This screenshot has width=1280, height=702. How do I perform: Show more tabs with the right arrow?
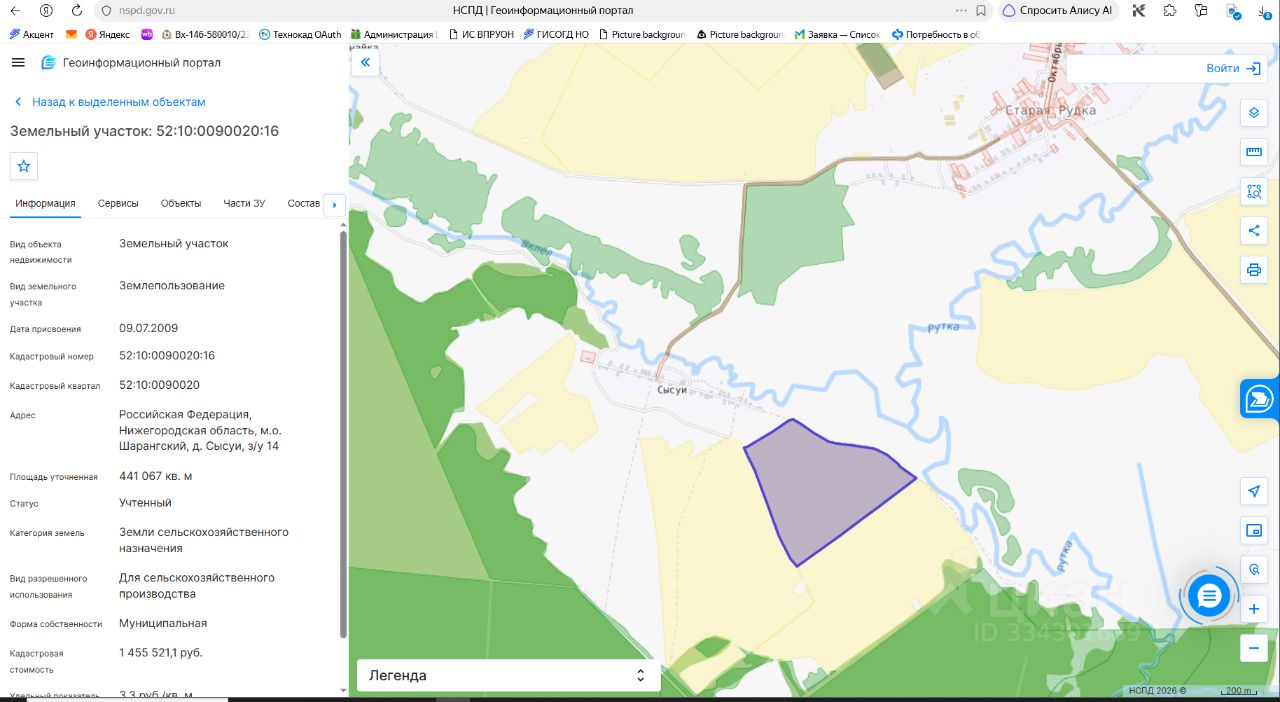[x=334, y=204]
